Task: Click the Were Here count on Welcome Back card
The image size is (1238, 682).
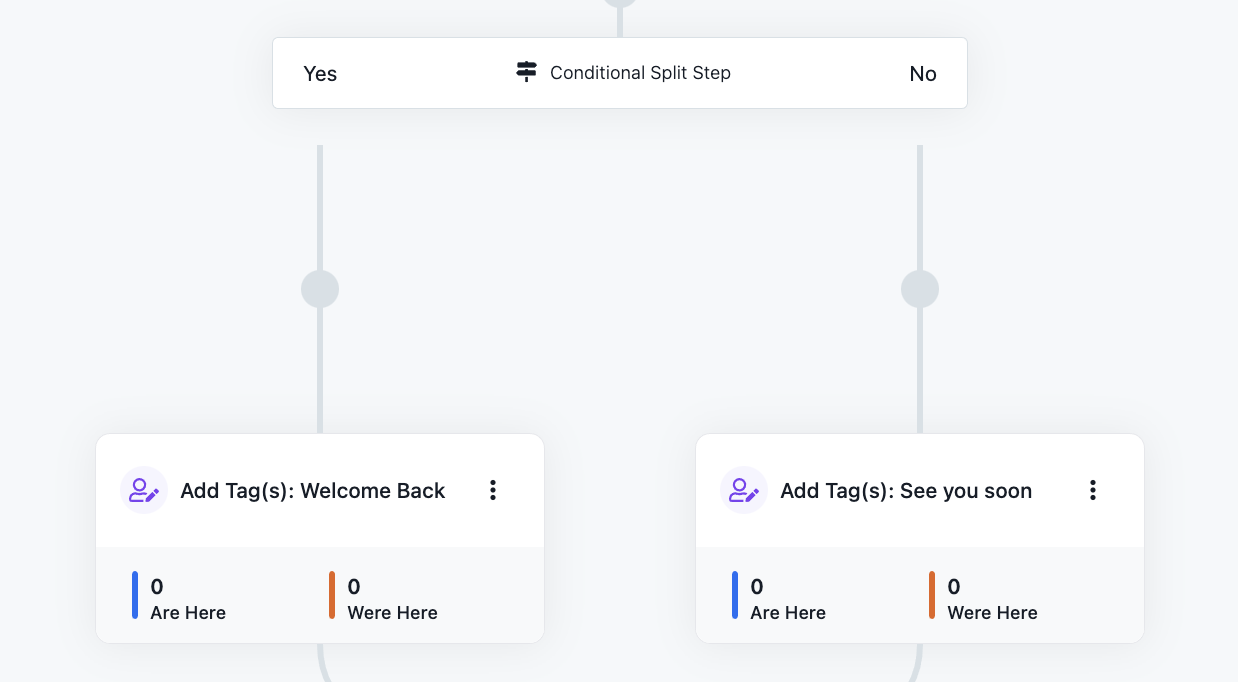Action: 356,586
